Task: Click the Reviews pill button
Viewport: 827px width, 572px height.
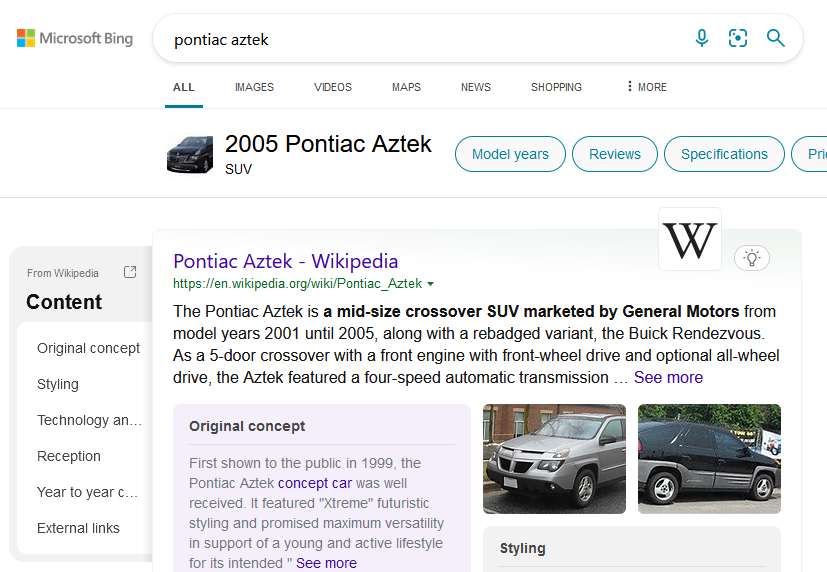Action: 614,154
